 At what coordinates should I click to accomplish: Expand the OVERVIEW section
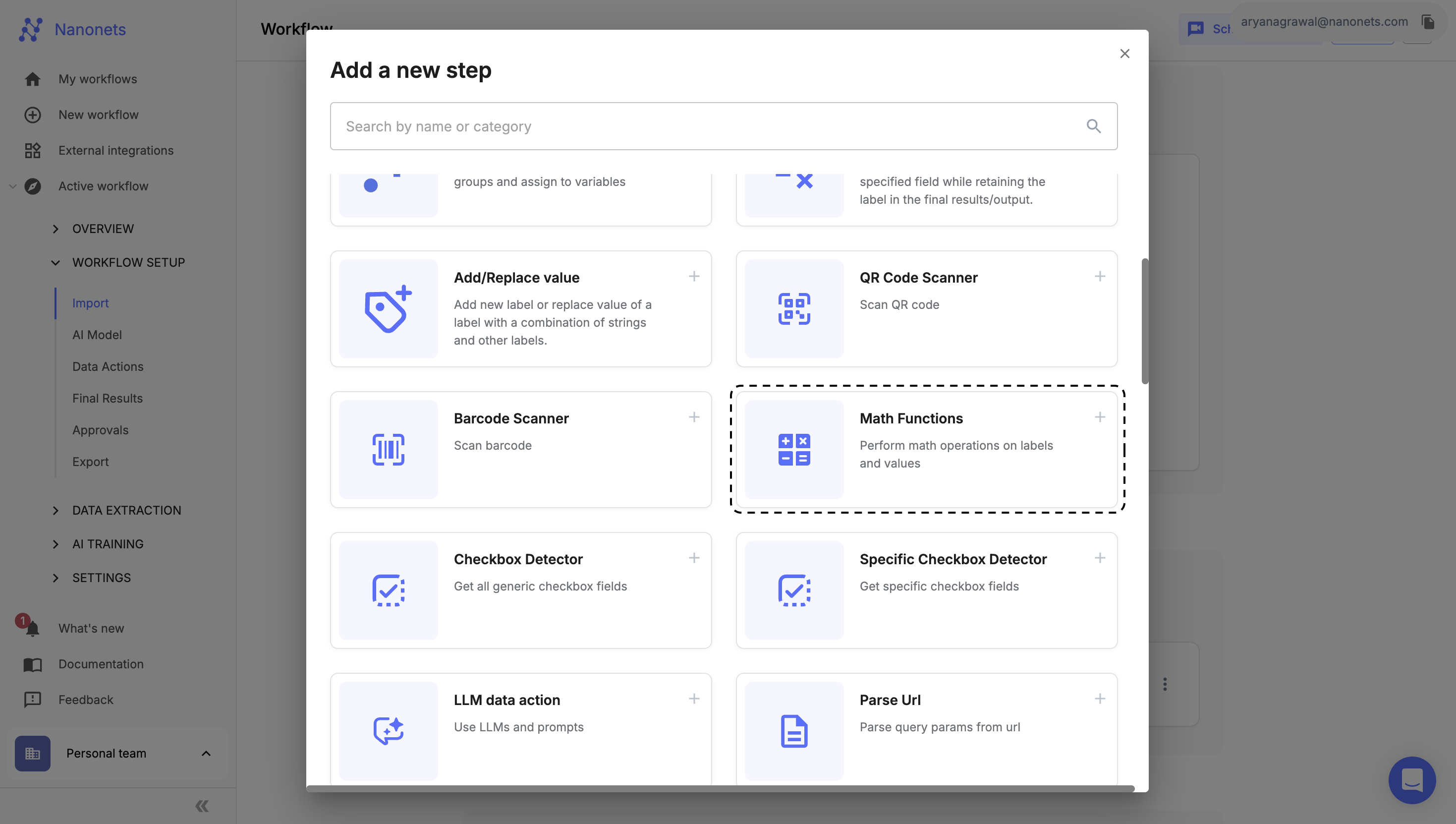coord(56,229)
